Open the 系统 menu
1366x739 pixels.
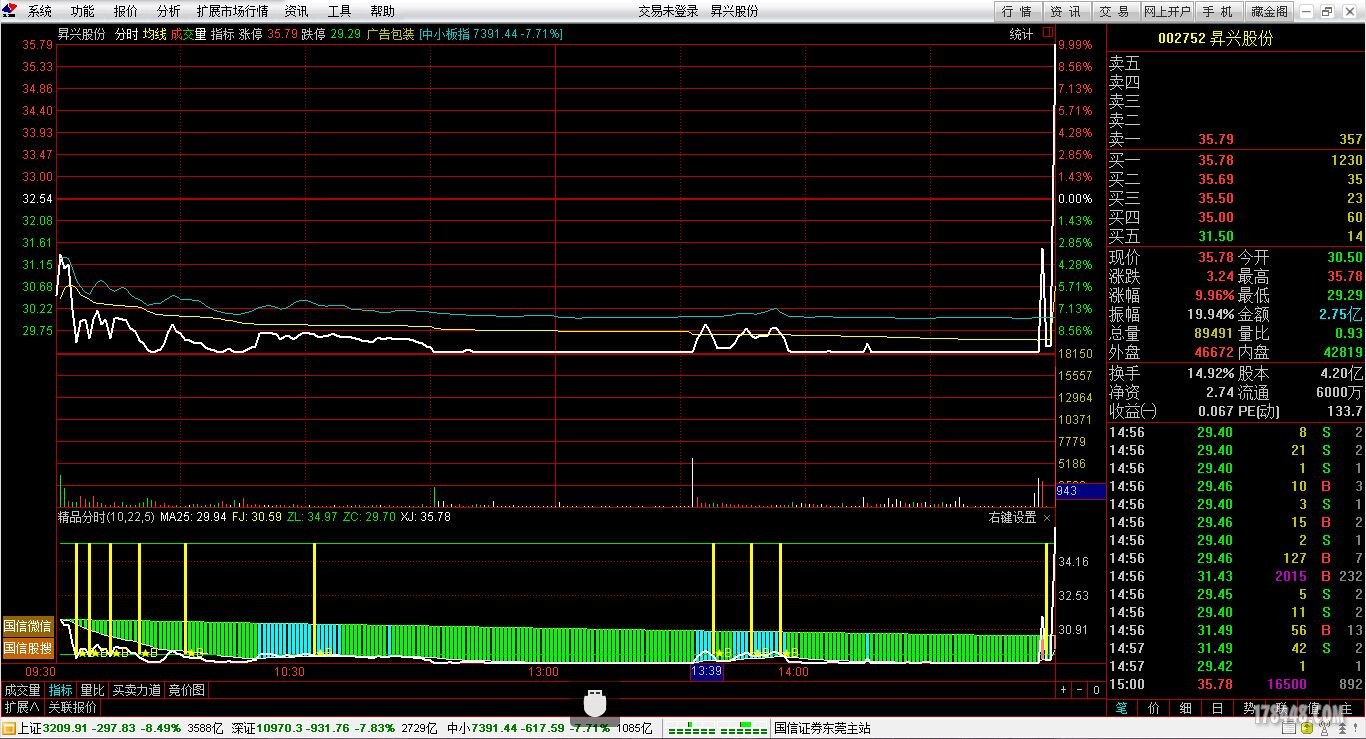[x=40, y=11]
